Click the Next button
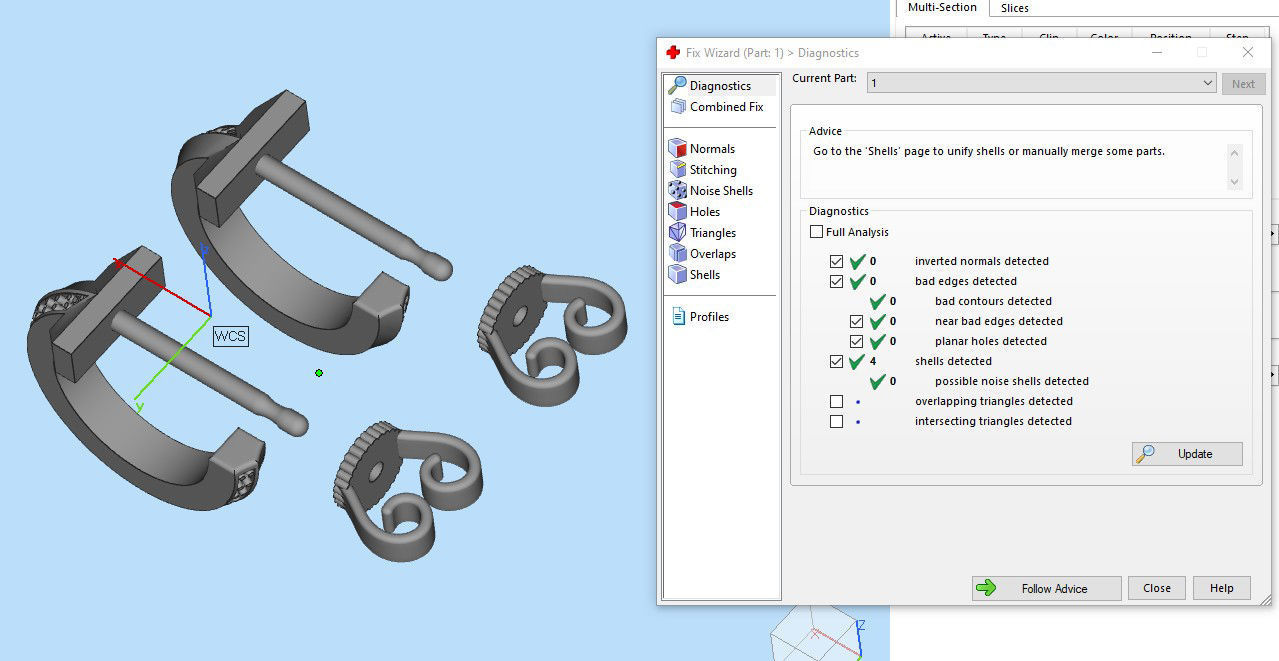Screen dimensions: 1279x661 (x=1243, y=84)
